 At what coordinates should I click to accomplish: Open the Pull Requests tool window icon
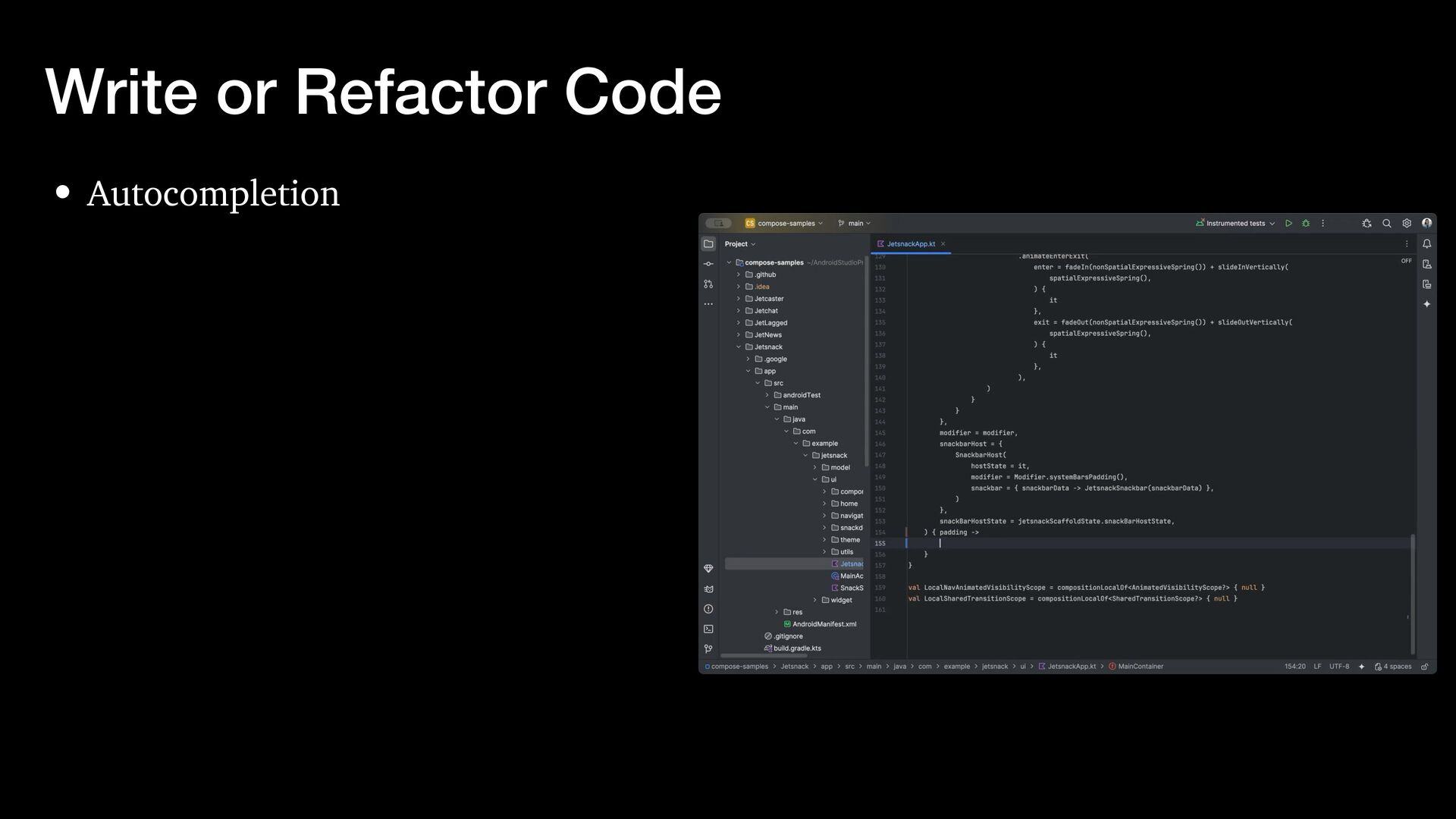[708, 284]
